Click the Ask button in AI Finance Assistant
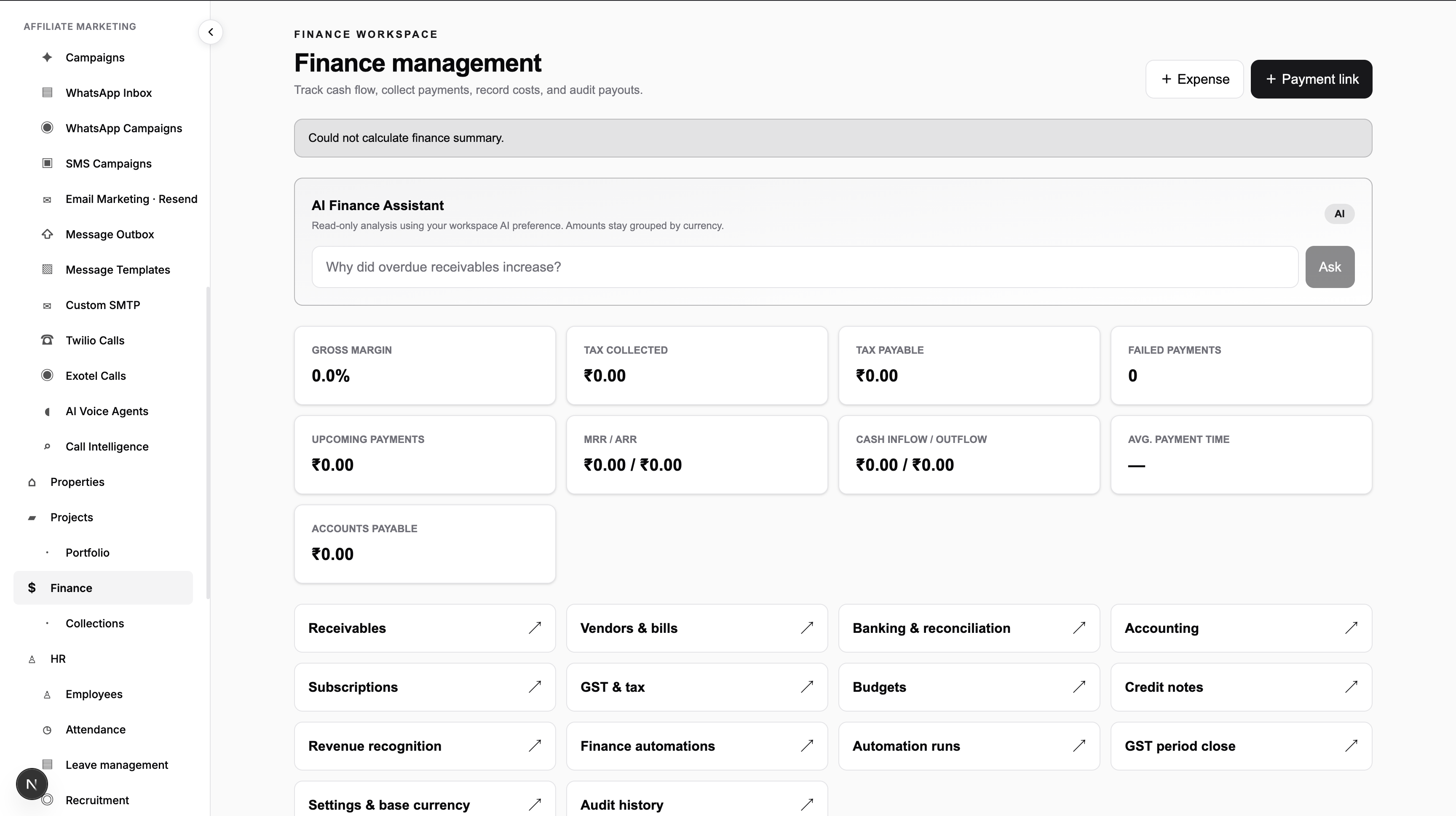This screenshot has width=1456, height=816. 1329,267
